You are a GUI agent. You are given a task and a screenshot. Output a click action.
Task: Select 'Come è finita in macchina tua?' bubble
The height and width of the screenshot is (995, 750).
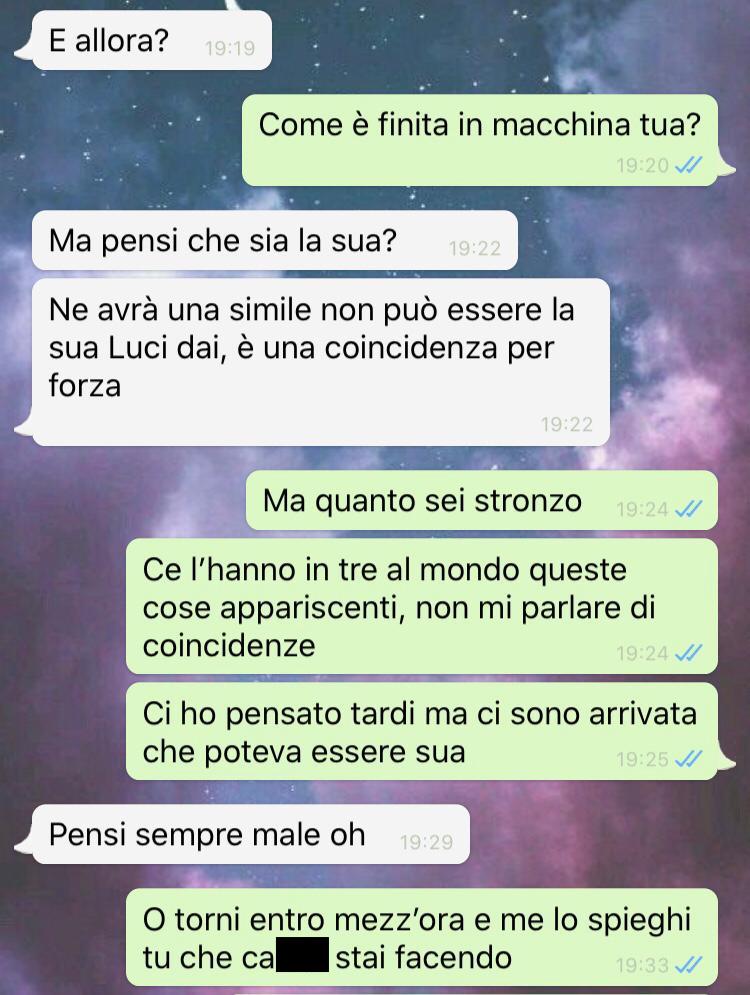click(480, 140)
